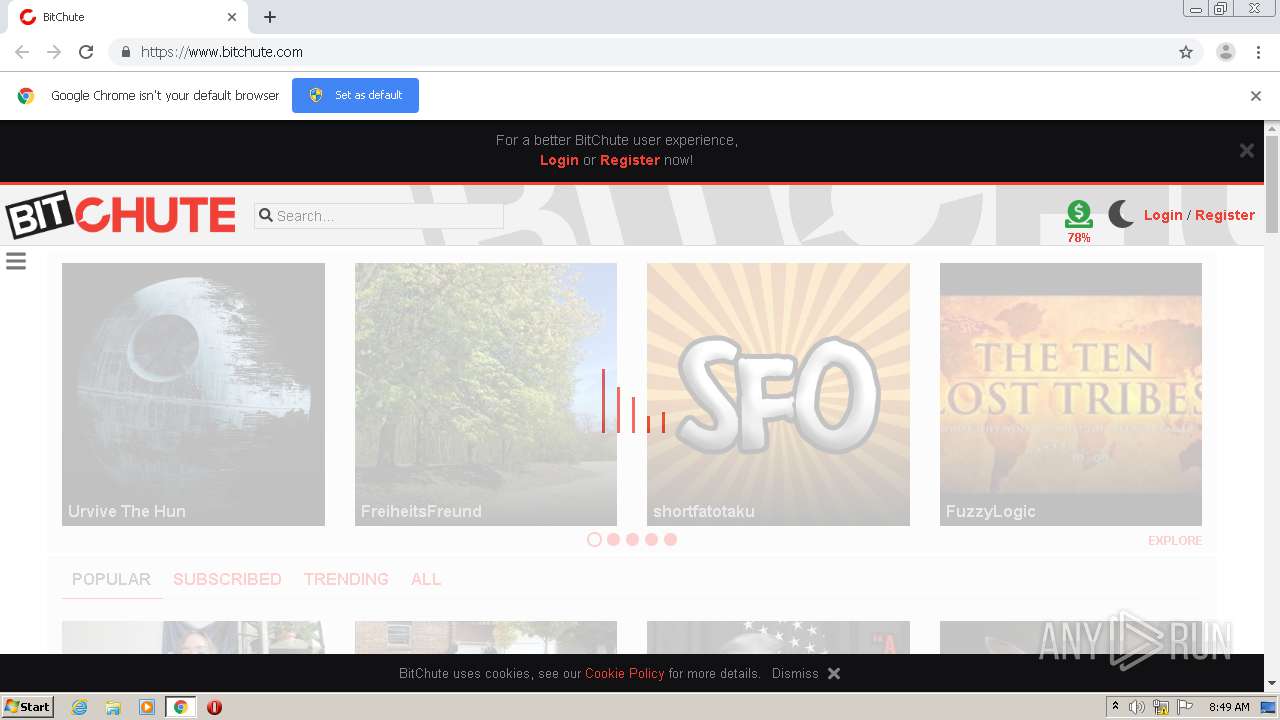Select second carousel dot
The width and height of the screenshot is (1280, 720).
(x=613, y=539)
